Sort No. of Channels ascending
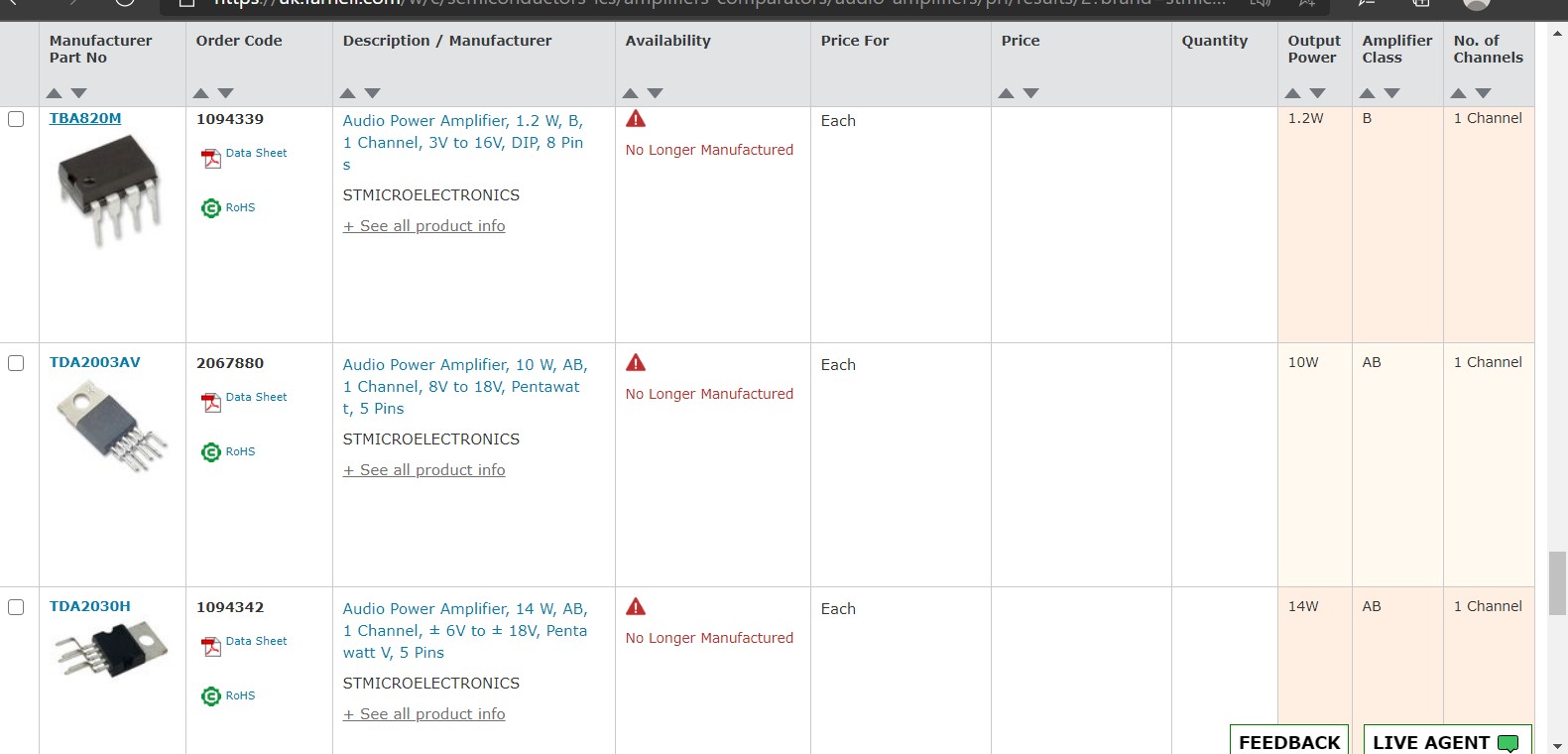The width and height of the screenshot is (1568, 754). 1459,93
